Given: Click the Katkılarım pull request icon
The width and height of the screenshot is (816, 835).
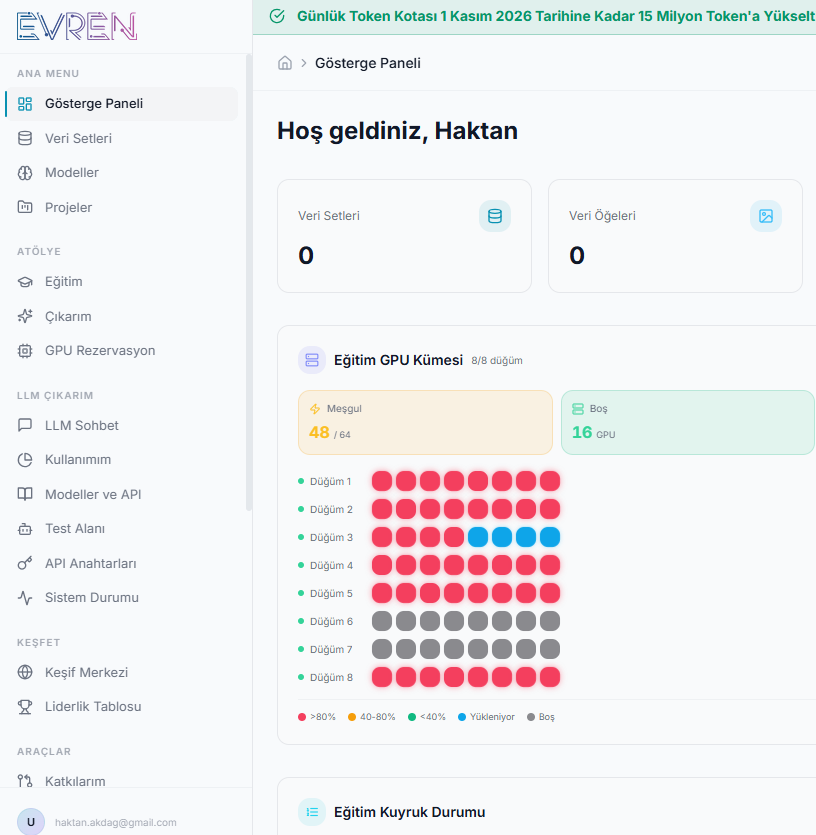Looking at the screenshot, I should pyautogui.click(x=25, y=781).
